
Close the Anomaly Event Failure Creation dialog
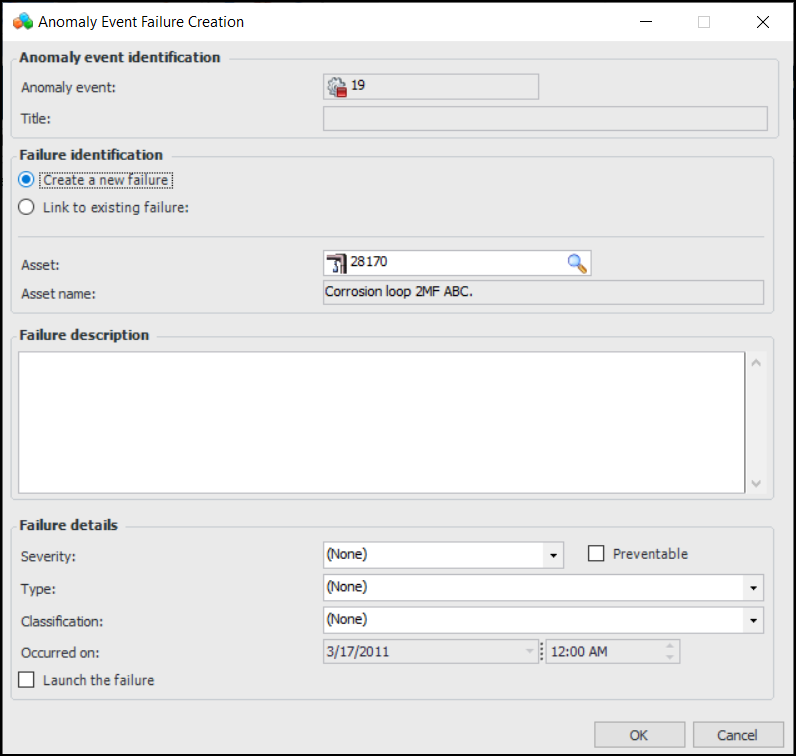(x=762, y=22)
